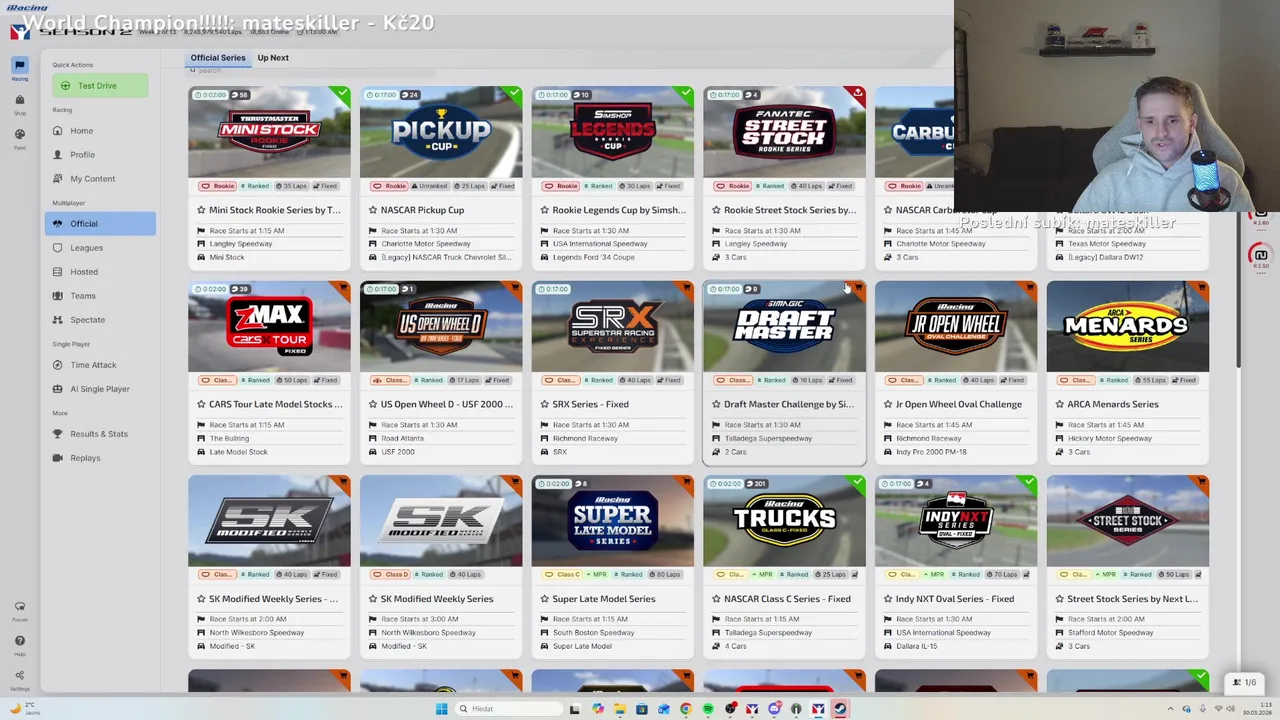
Task: Open Leagues in sidebar
Action: [100, 248]
